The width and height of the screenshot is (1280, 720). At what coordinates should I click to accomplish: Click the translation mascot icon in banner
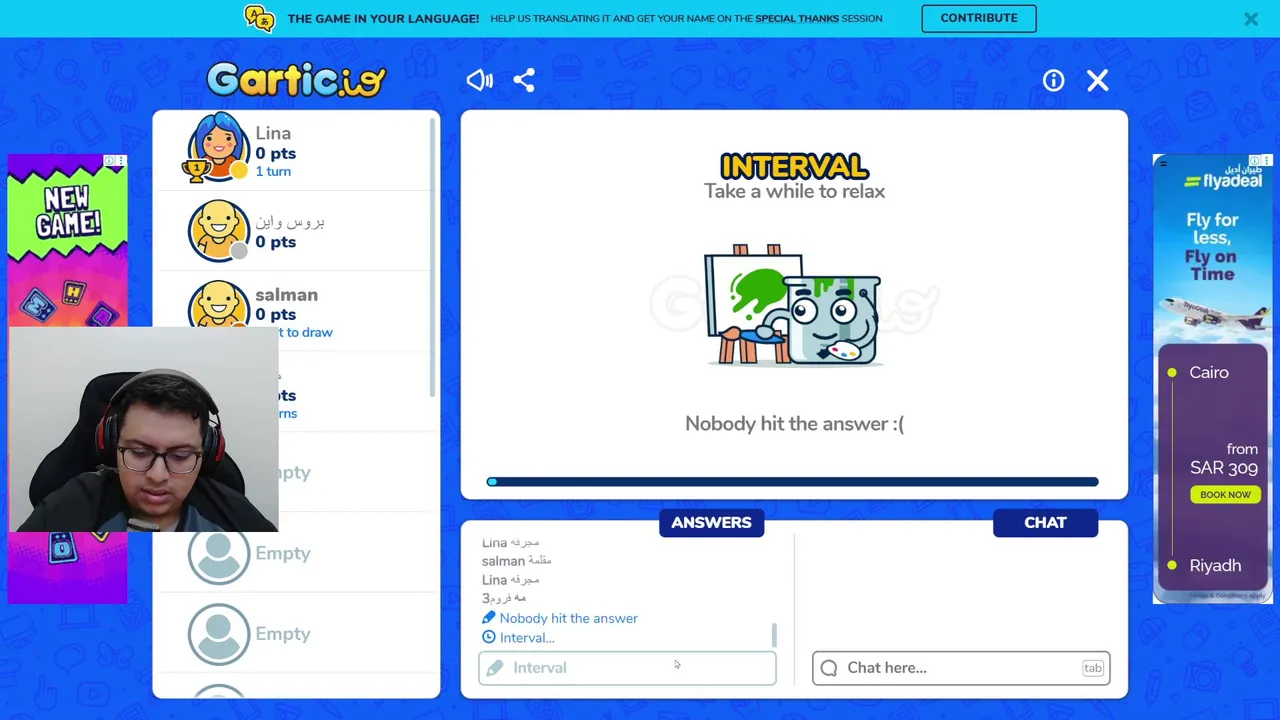tap(259, 18)
